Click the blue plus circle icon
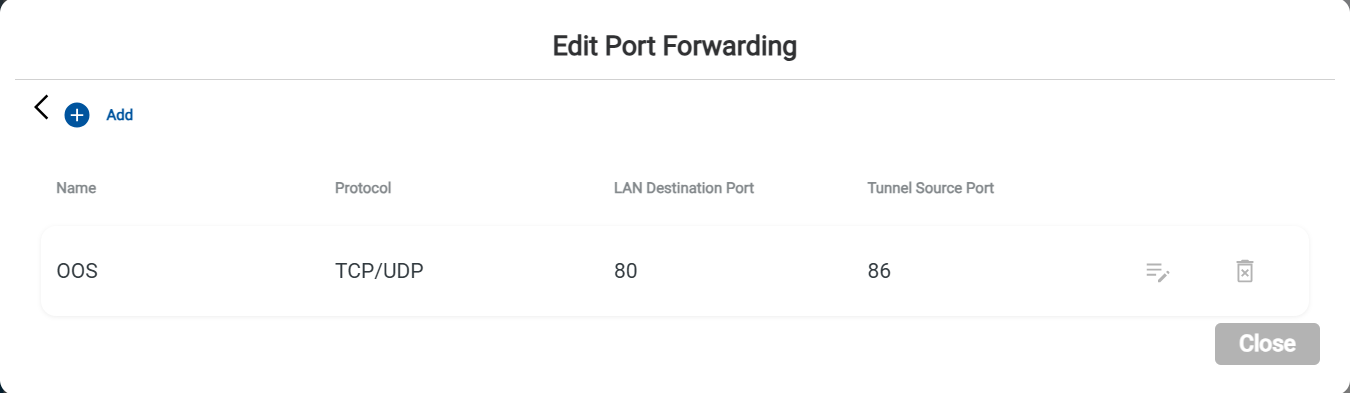 point(77,115)
